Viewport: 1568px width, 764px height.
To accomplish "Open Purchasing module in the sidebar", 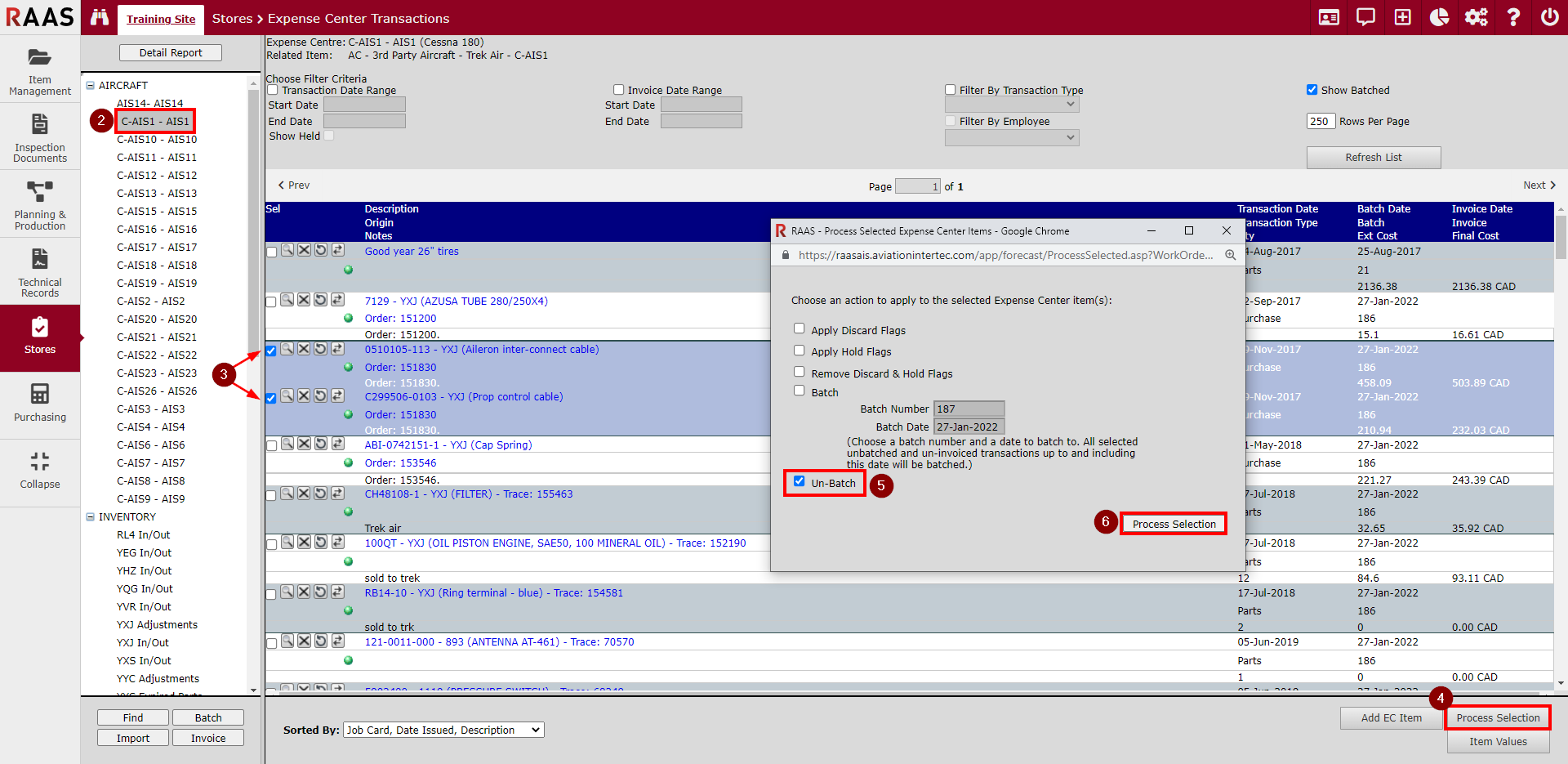I will [x=40, y=403].
